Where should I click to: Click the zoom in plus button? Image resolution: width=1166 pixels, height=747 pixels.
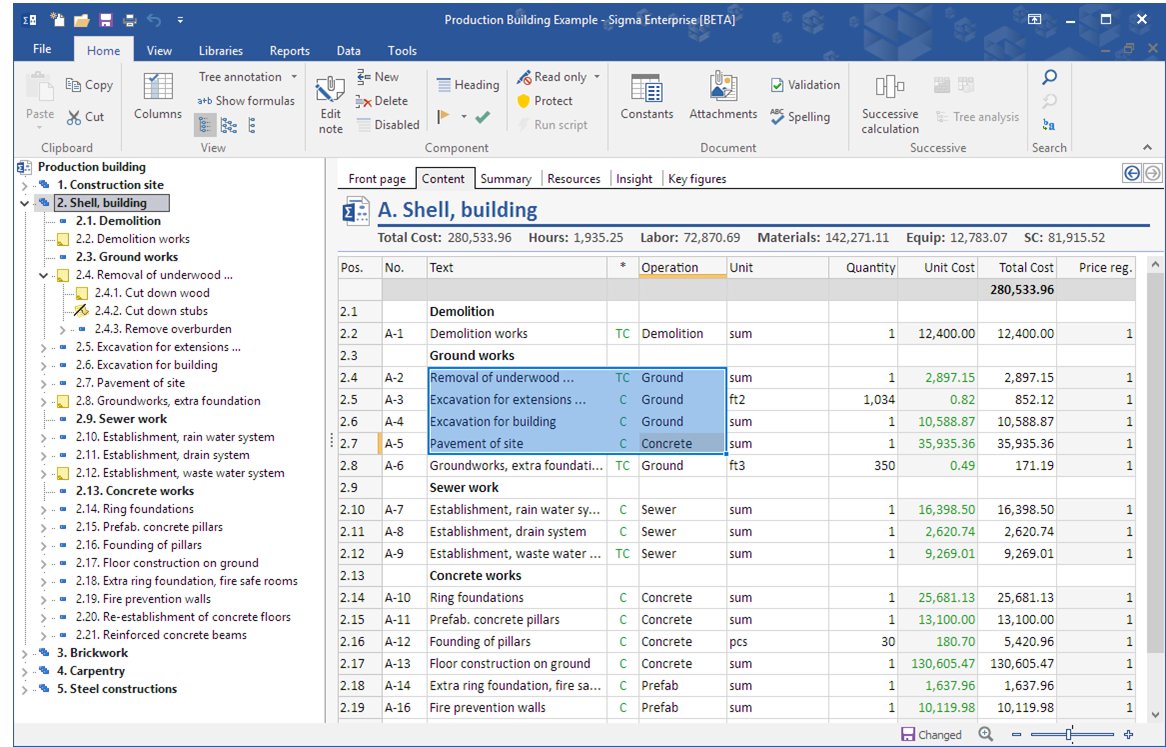tap(1129, 734)
